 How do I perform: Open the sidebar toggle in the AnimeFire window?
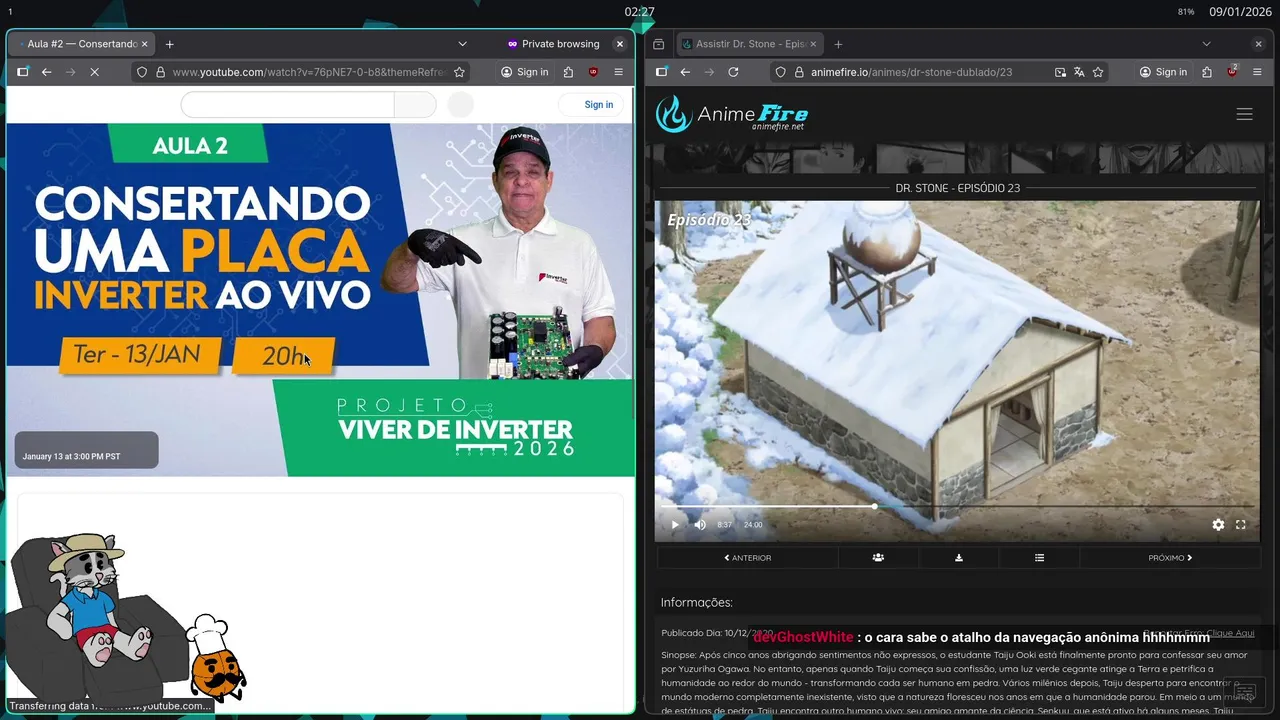[660, 72]
